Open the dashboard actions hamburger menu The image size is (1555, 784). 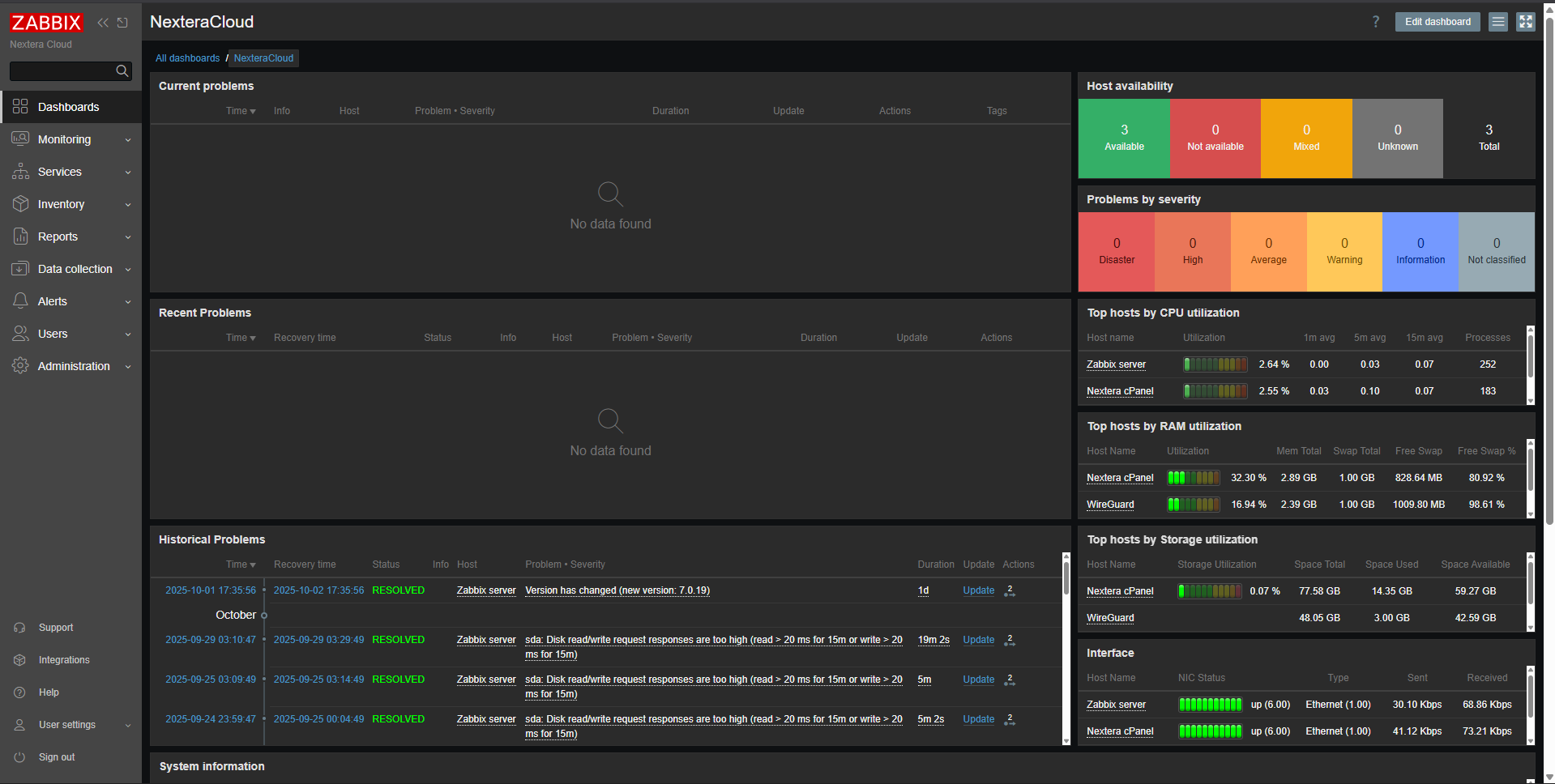(1498, 22)
